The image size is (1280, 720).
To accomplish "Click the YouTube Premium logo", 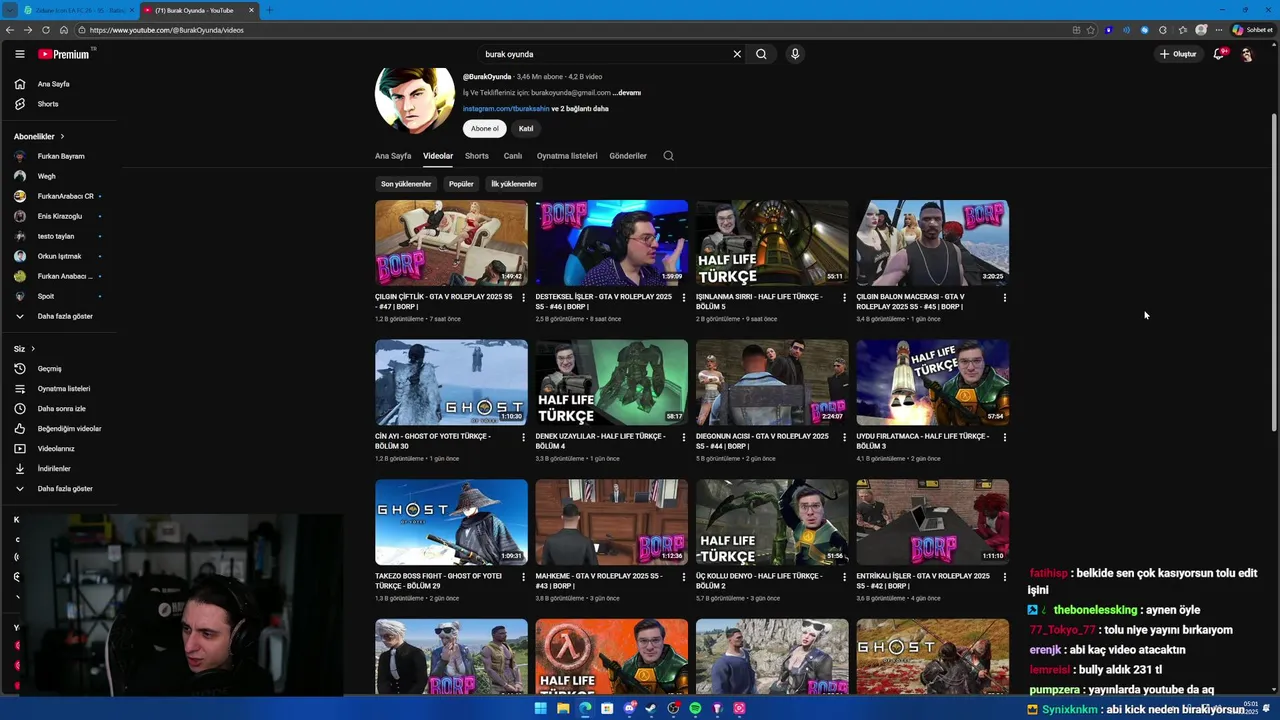I will tap(64, 54).
